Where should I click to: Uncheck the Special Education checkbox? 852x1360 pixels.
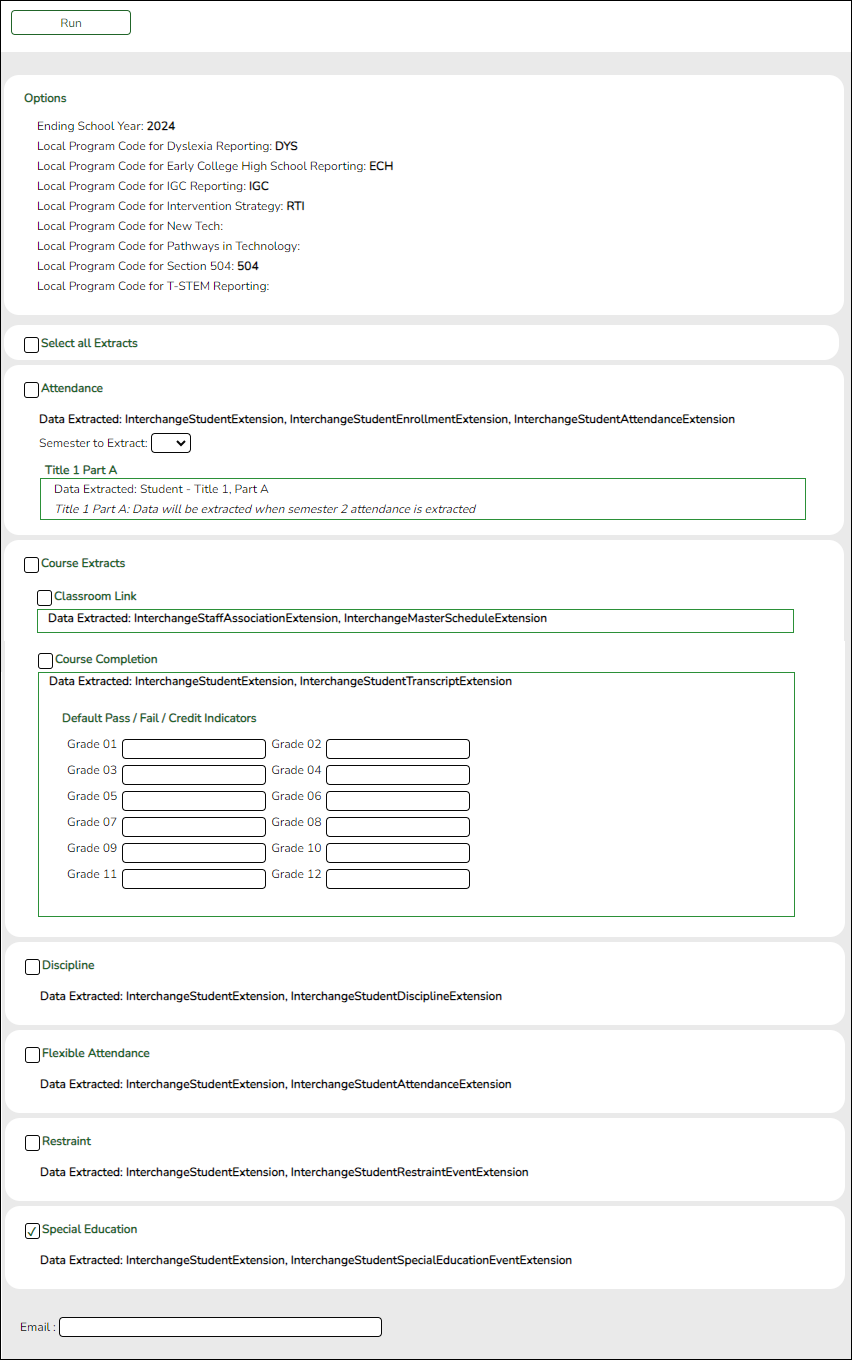(31, 1230)
